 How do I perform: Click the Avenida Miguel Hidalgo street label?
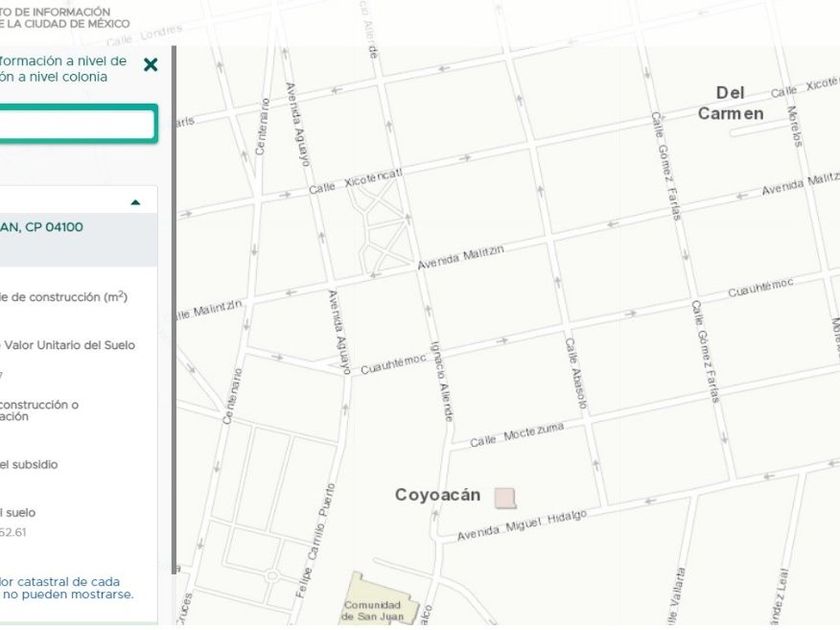[521, 523]
